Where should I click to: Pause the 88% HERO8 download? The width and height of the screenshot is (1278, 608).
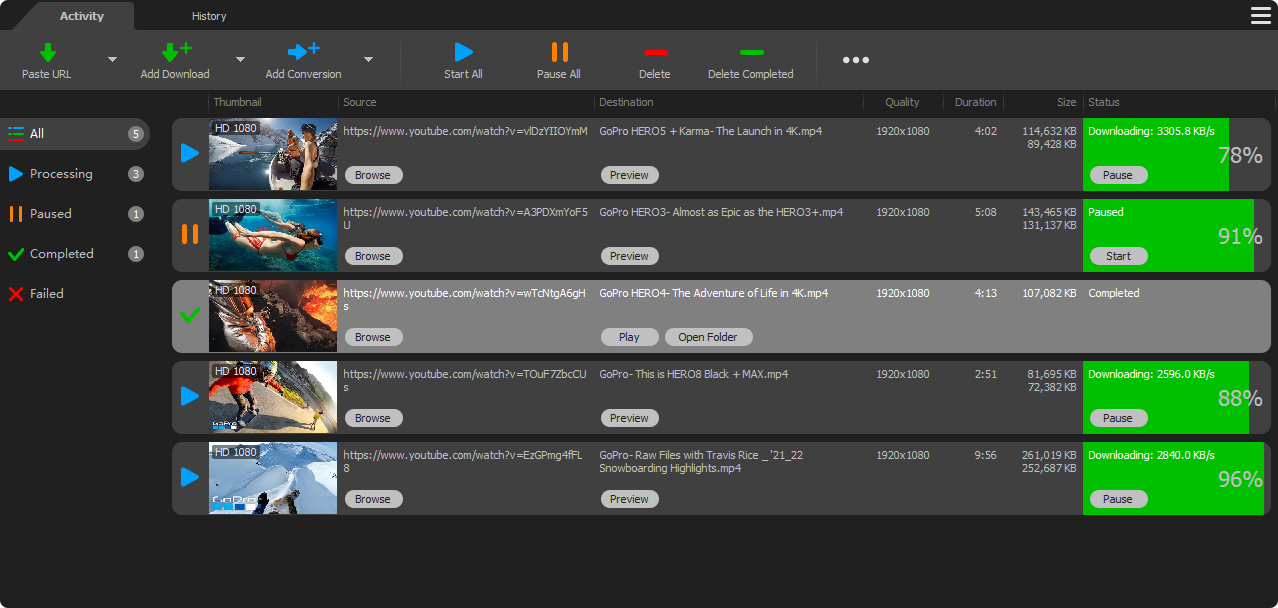[1118, 418]
